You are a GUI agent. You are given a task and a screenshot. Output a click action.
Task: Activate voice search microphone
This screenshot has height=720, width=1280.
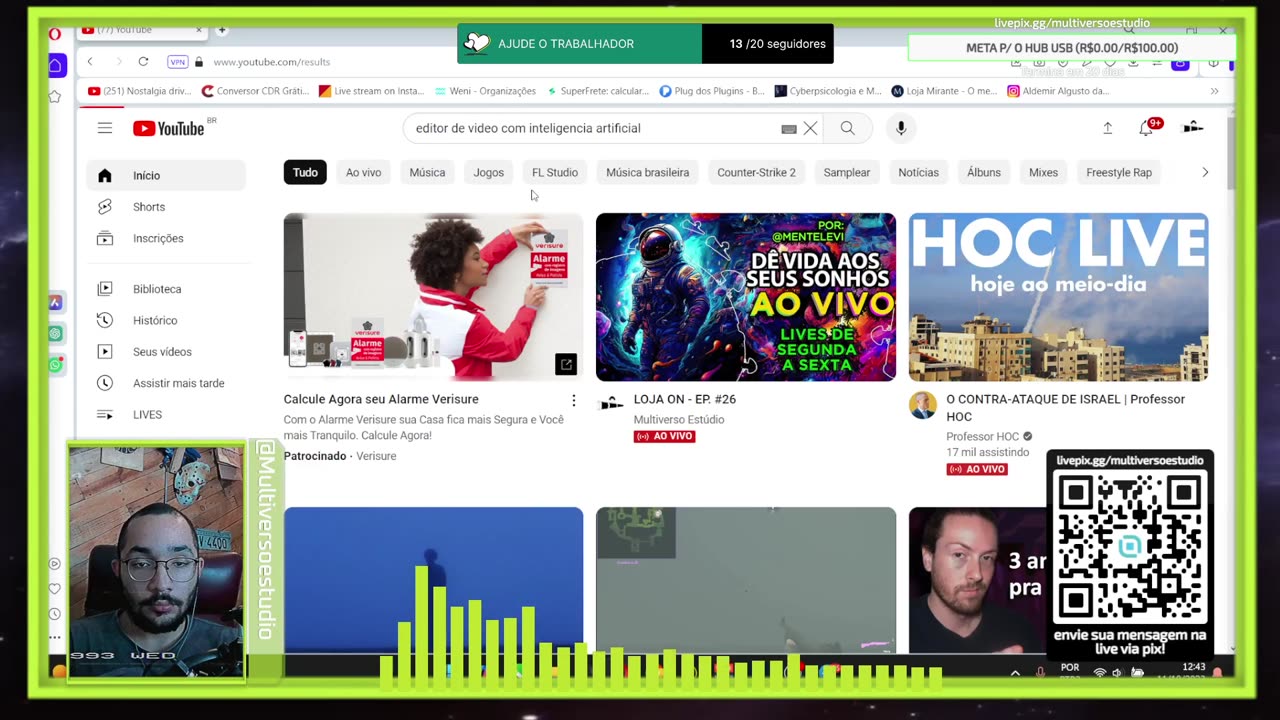(901, 128)
